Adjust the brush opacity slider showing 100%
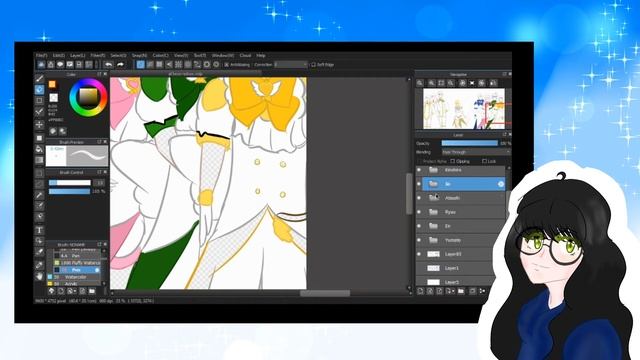 click(x=70, y=191)
